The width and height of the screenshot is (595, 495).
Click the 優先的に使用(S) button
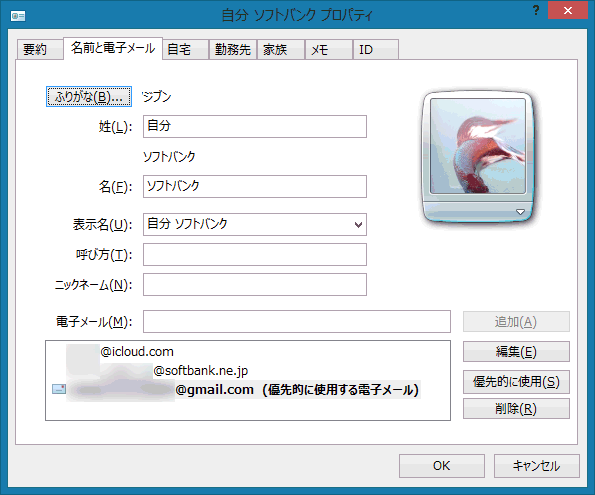(x=516, y=381)
